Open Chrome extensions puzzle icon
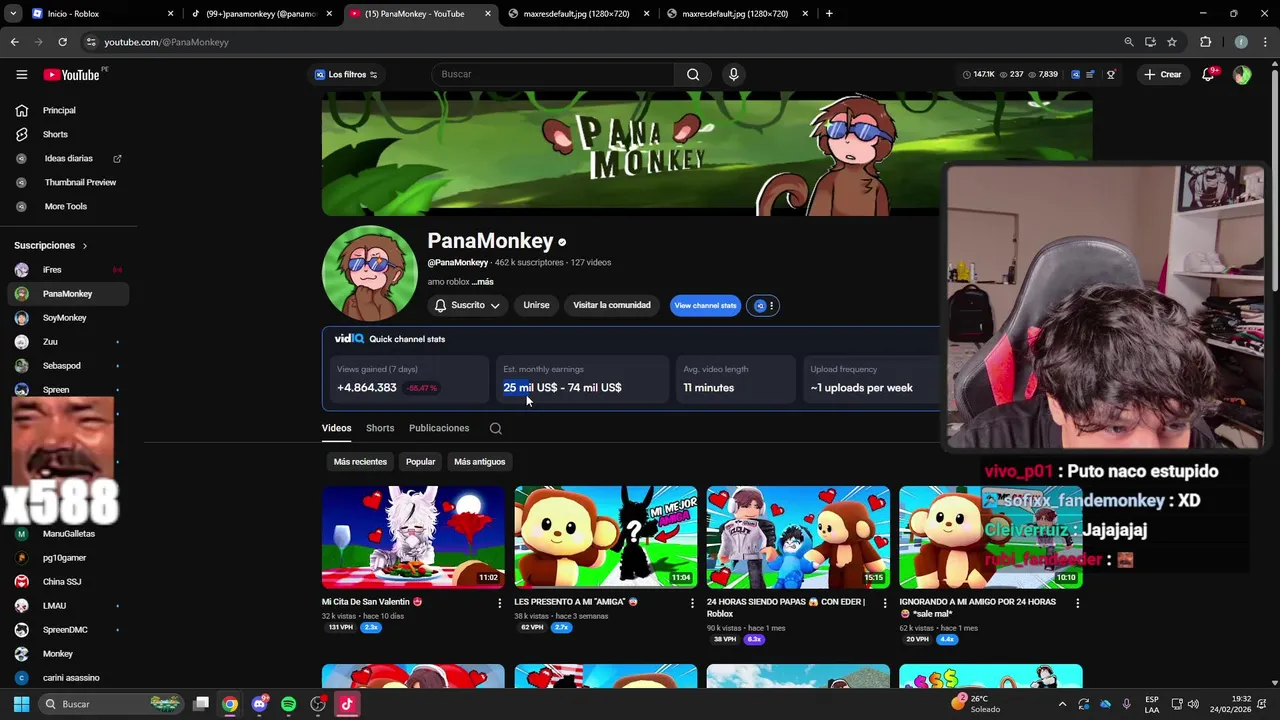Viewport: 1280px width, 720px height. pos(1205,42)
